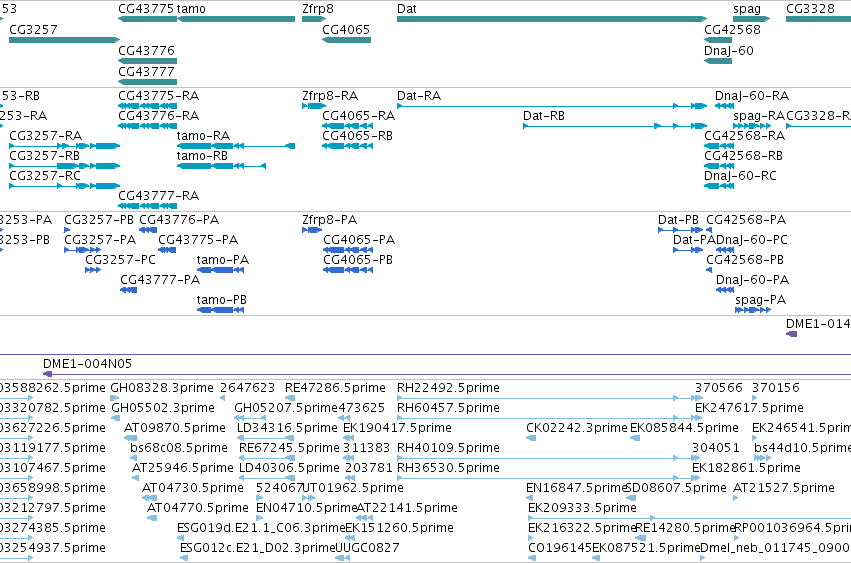Select the CG43777-RA transcript glyph
This screenshot has width=851, height=563.
148,206
